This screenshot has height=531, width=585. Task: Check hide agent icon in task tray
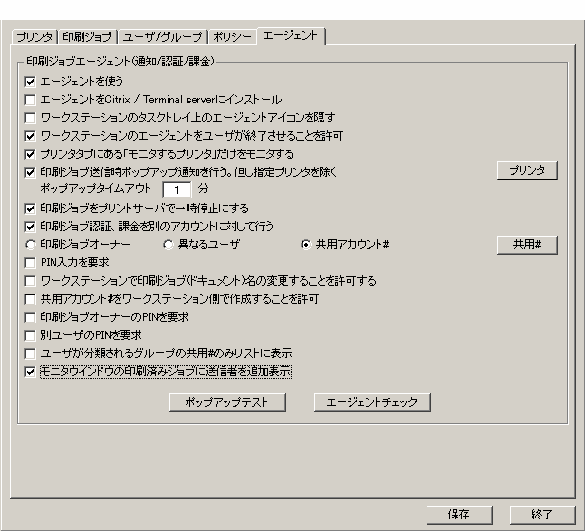[x=30, y=118]
